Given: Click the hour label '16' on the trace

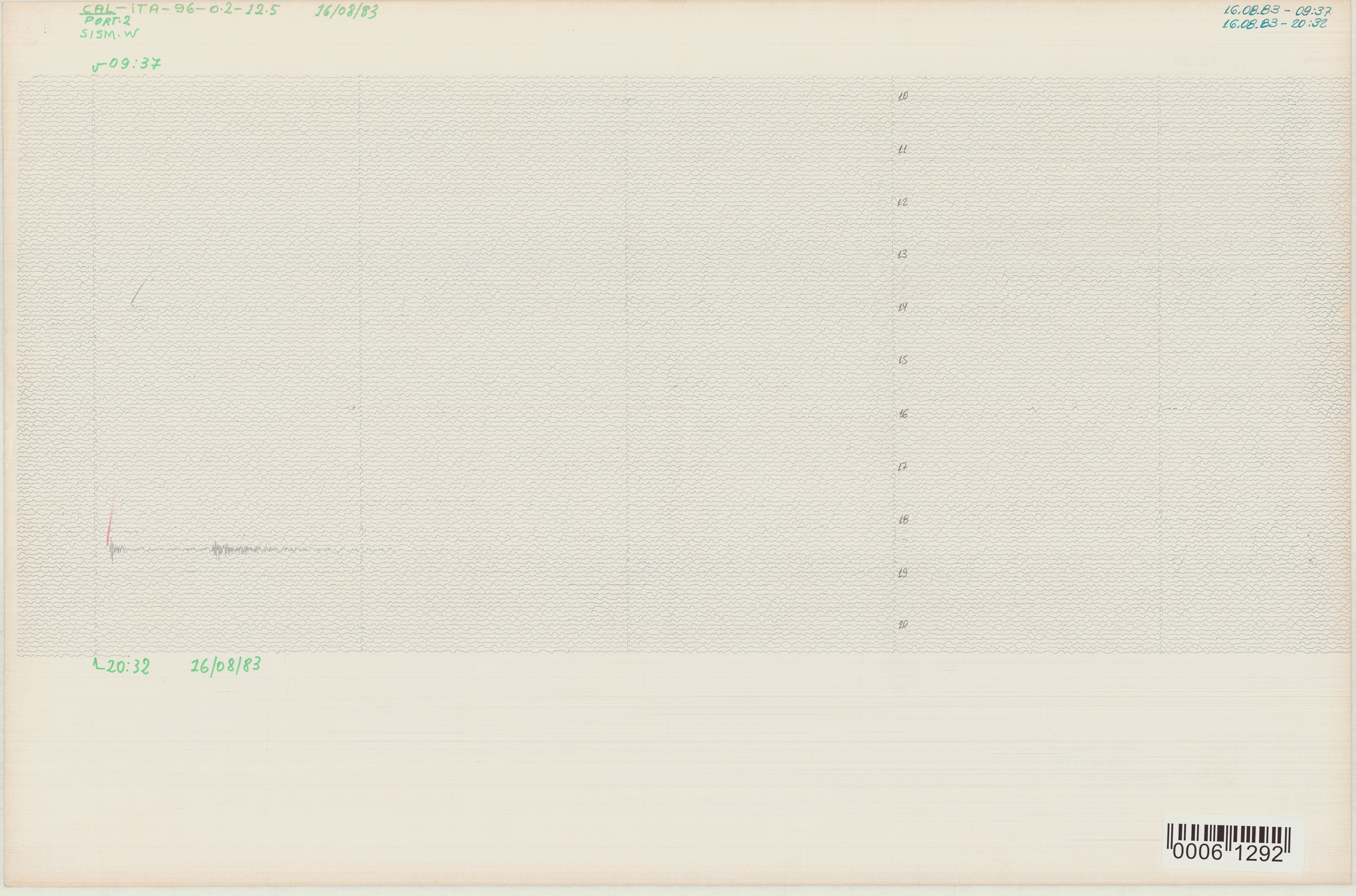Looking at the screenshot, I should coord(903,414).
